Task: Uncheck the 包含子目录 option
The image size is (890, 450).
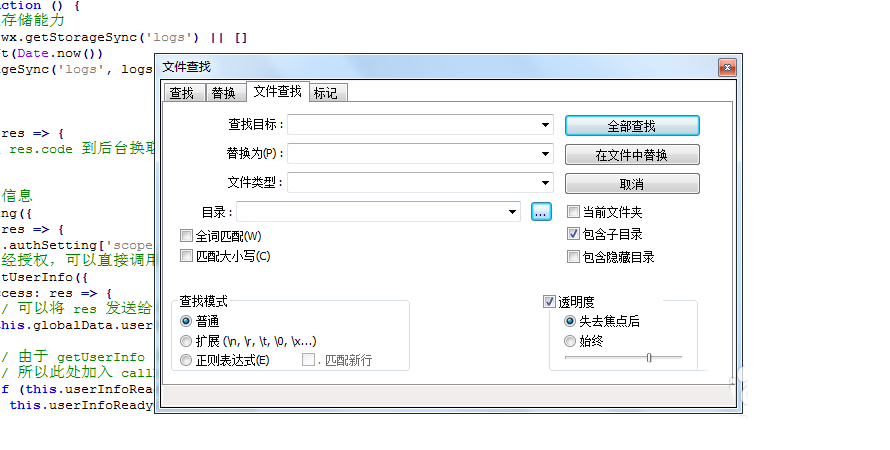Action: [x=573, y=234]
